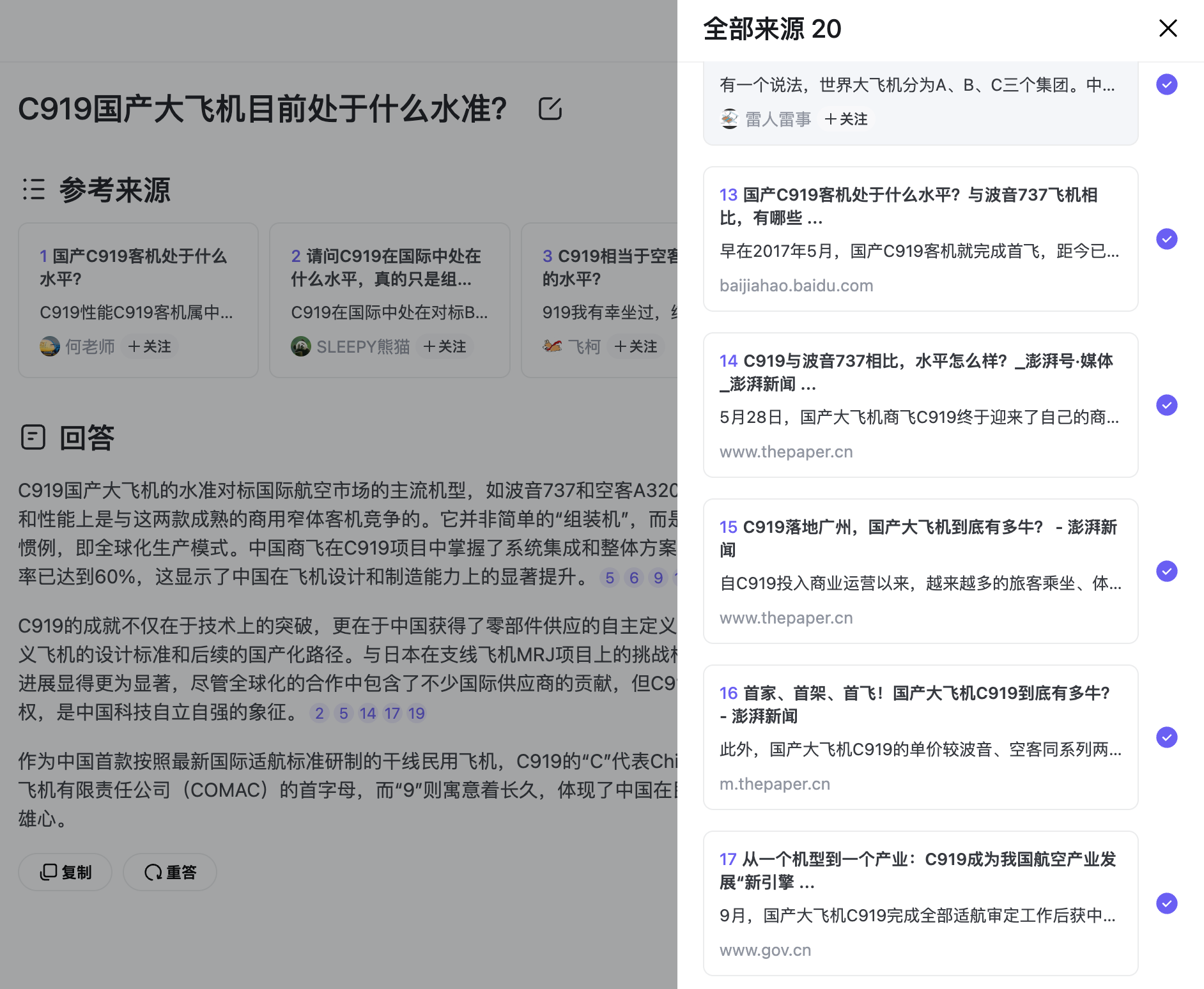Click snippet 9月，国产大飞机C919完成全部适航
Screen dimensions: 1204x989
pyautogui.click(x=918, y=916)
